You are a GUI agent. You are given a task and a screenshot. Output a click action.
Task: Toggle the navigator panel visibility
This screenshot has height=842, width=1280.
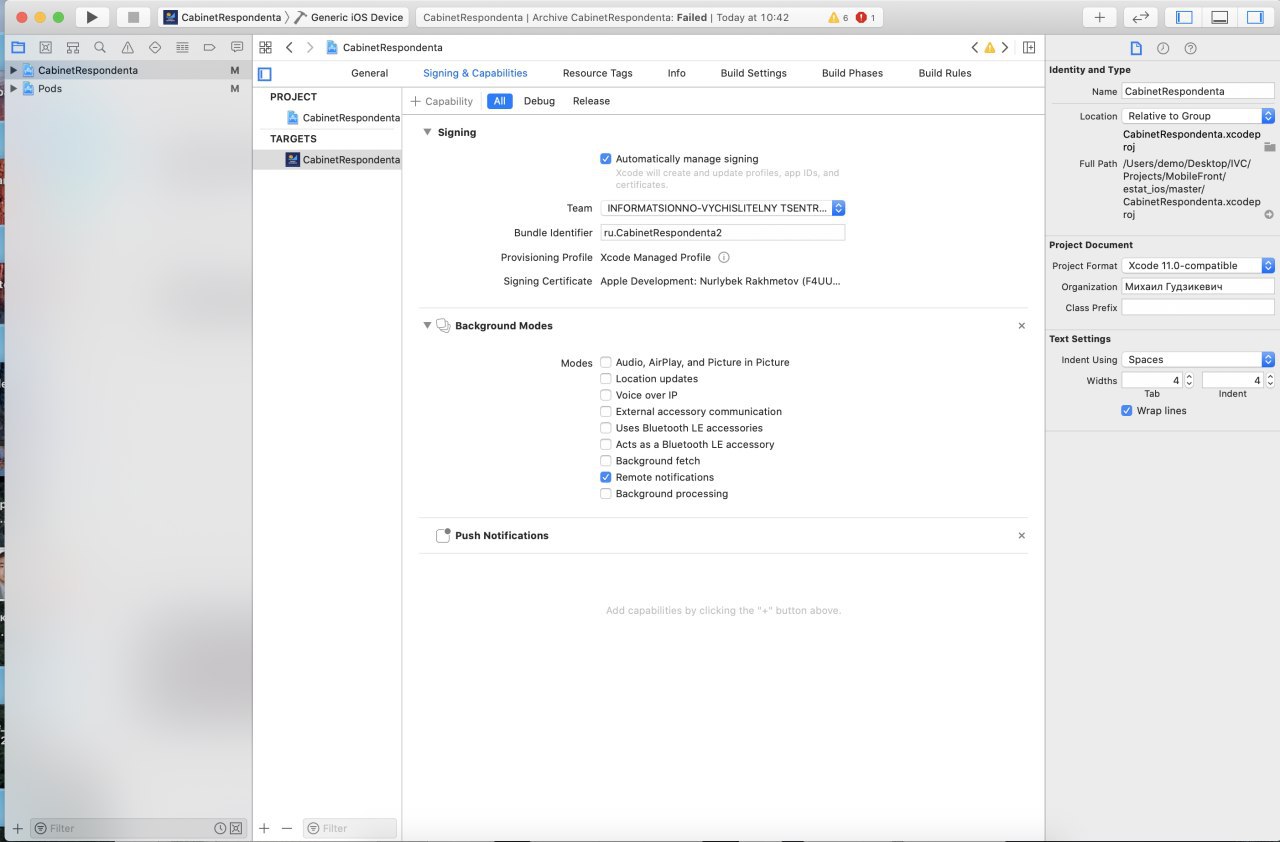pyautogui.click(x=1184, y=17)
